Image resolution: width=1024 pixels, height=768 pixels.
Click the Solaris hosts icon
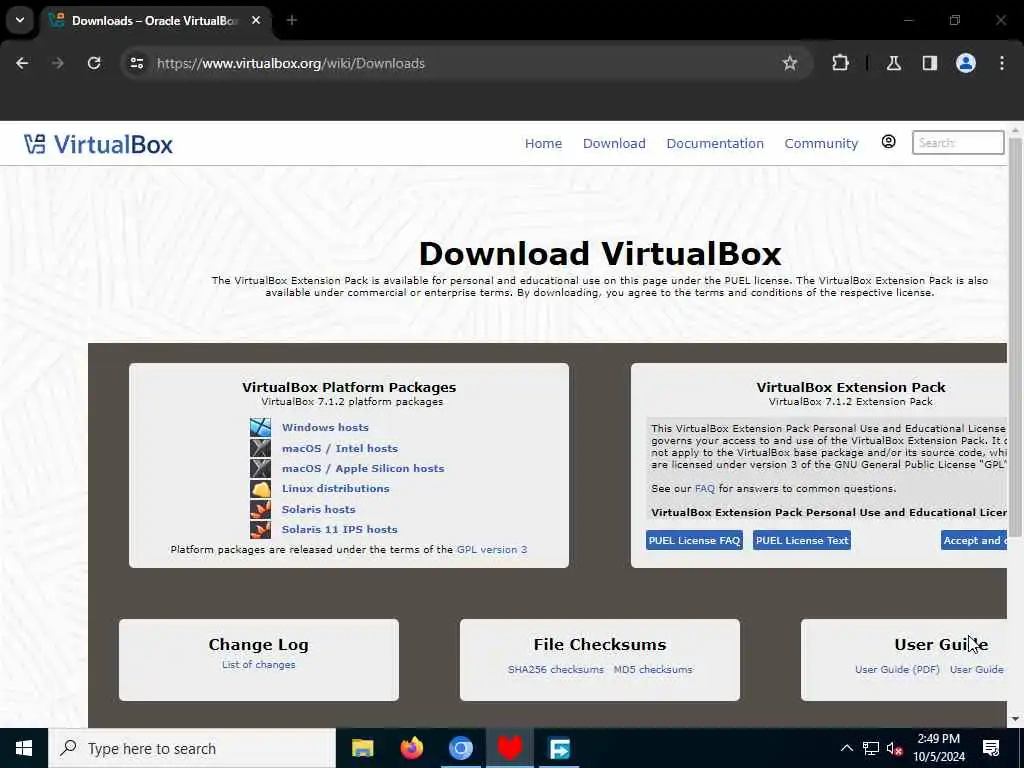click(260, 509)
